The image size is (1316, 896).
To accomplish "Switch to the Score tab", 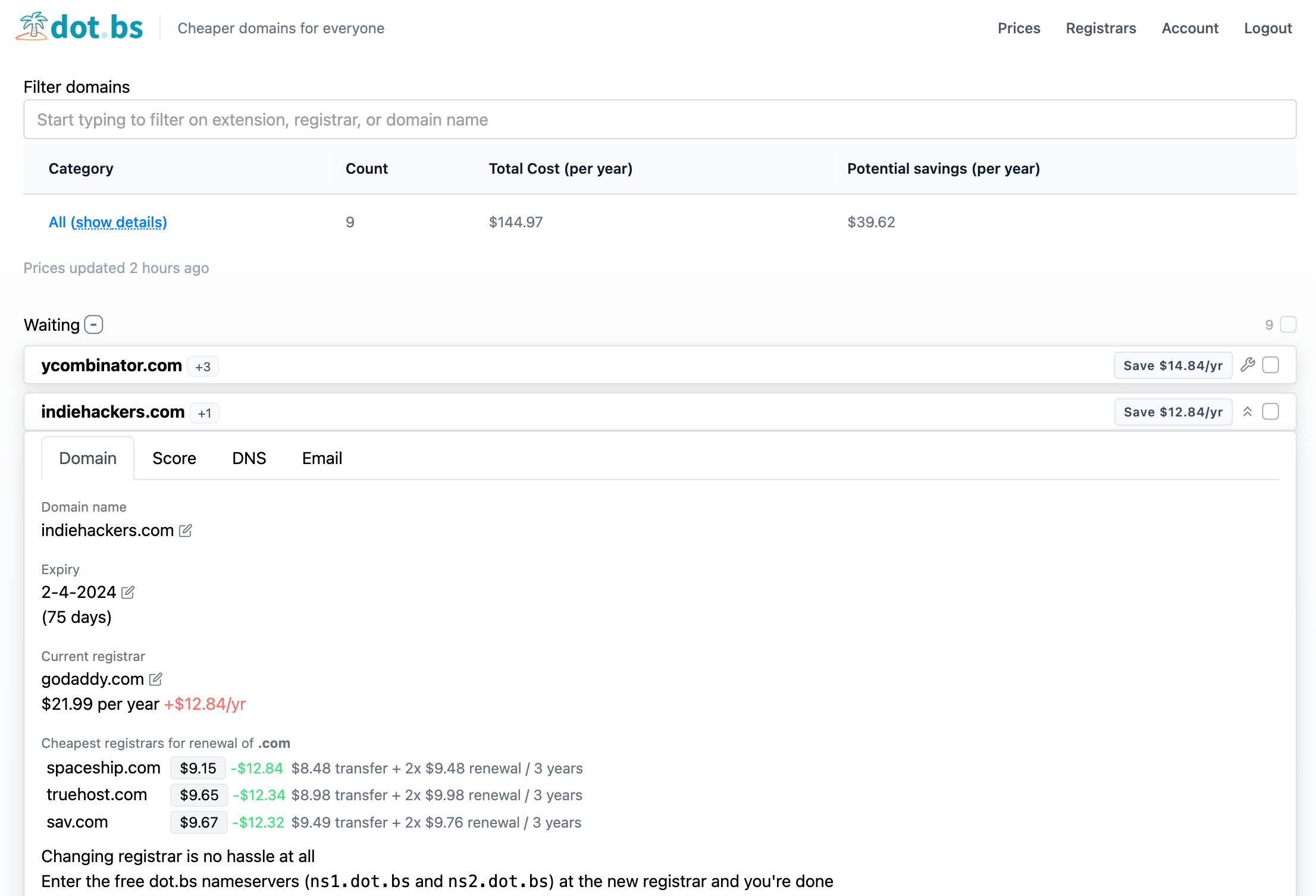I will 174,458.
